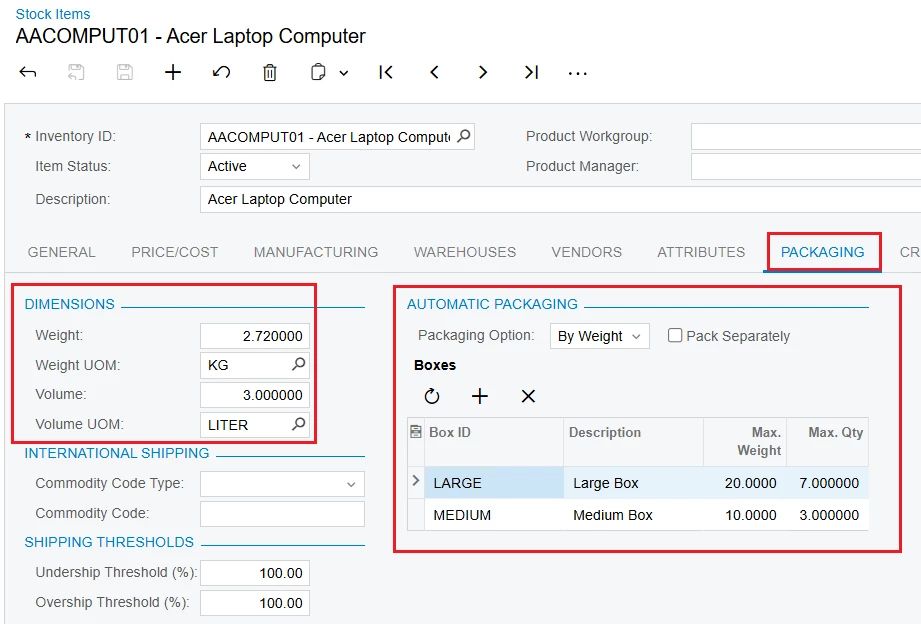Screen dimensions: 921x624
Task: Click the Stock Items breadcrumb link
Action: (53, 14)
